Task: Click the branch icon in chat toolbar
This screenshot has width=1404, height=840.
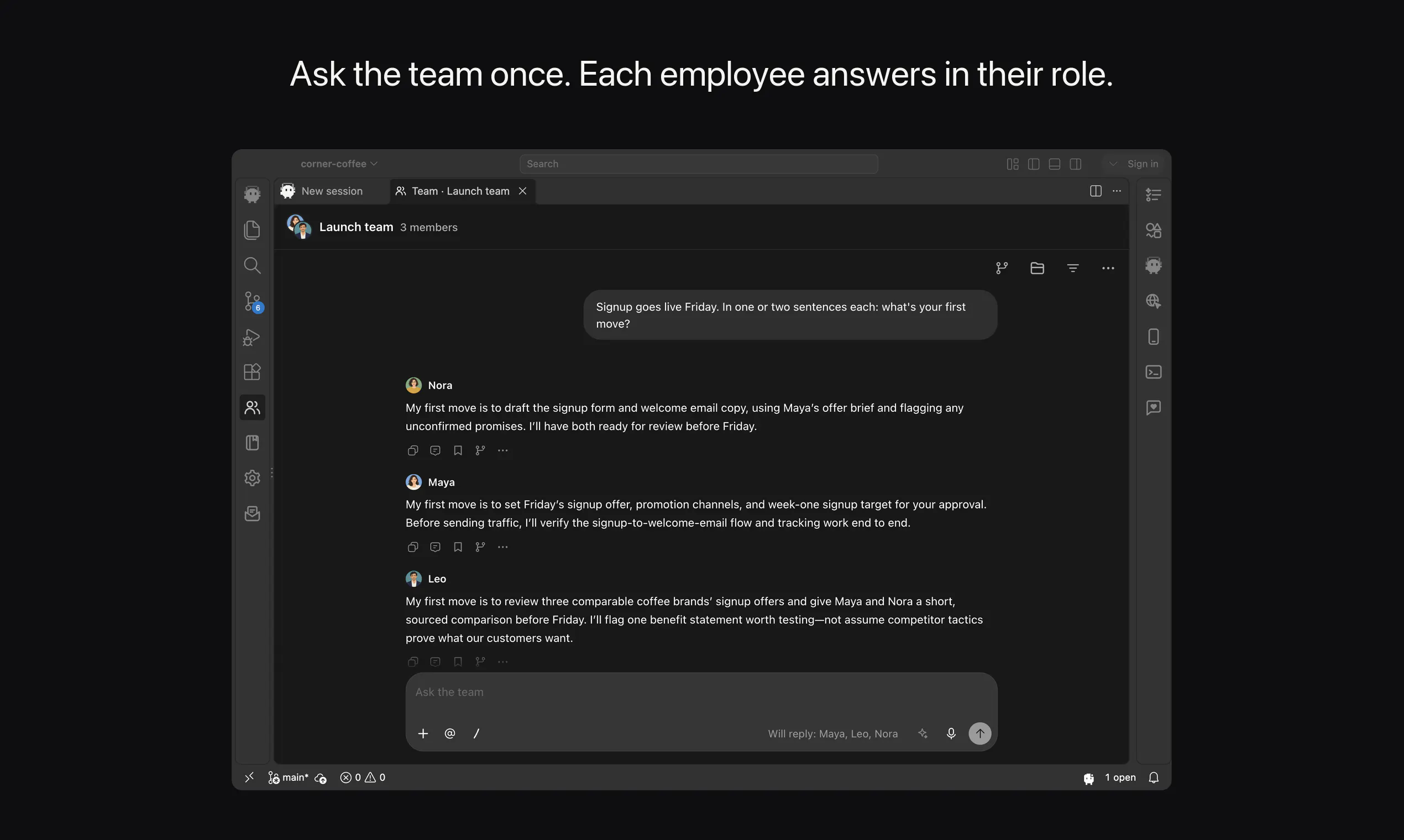Action: point(1002,267)
